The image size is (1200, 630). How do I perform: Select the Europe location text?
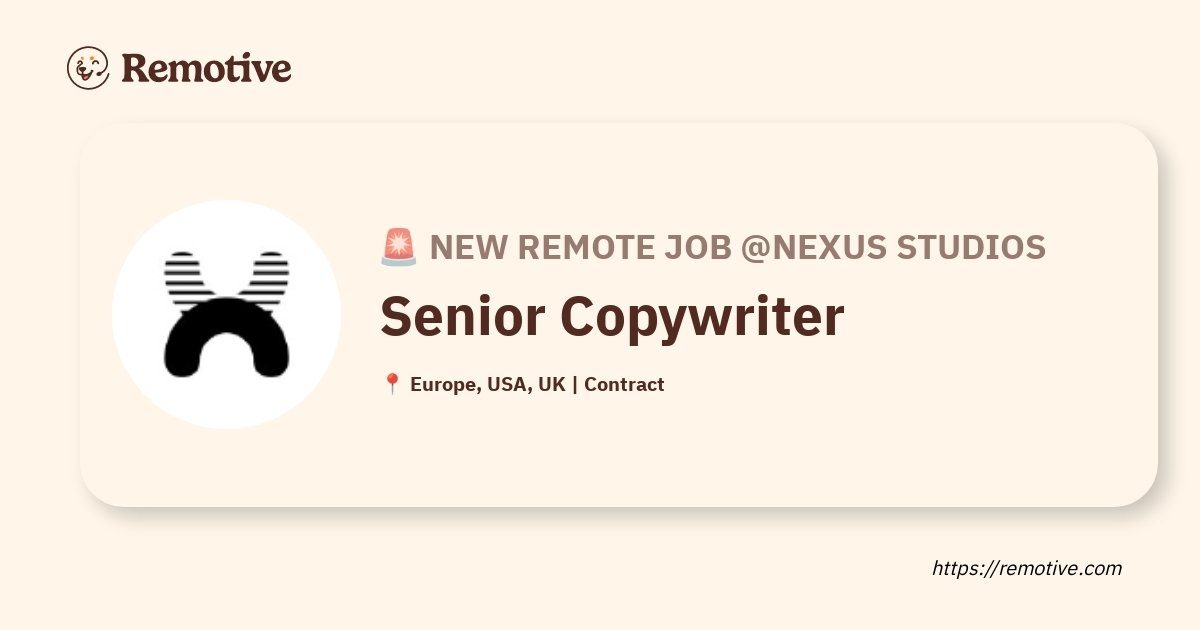[x=447, y=385]
